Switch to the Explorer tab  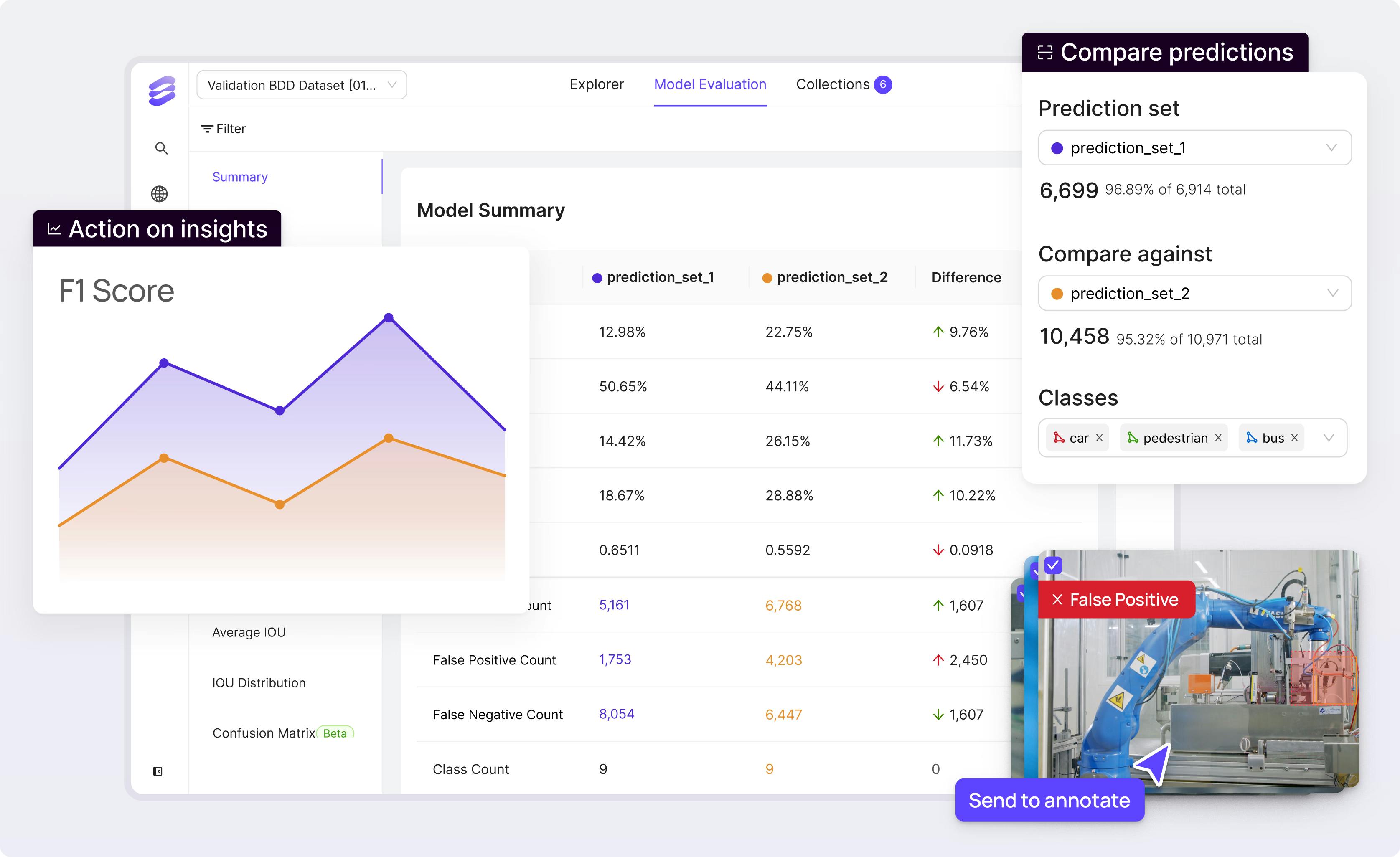click(x=596, y=85)
